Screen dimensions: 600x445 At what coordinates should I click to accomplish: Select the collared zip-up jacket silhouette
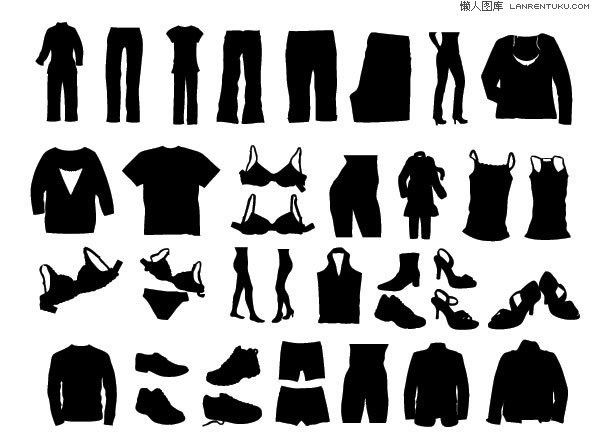pyautogui.click(x=528, y=382)
